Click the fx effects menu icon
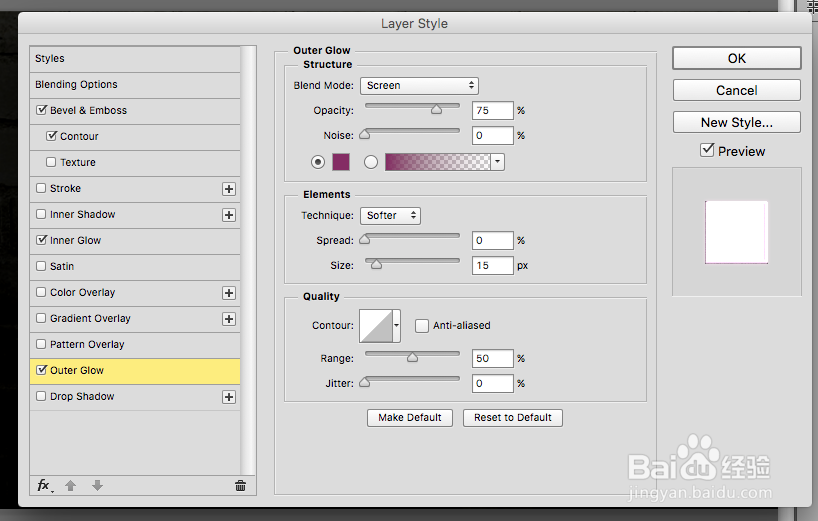 click(x=43, y=485)
